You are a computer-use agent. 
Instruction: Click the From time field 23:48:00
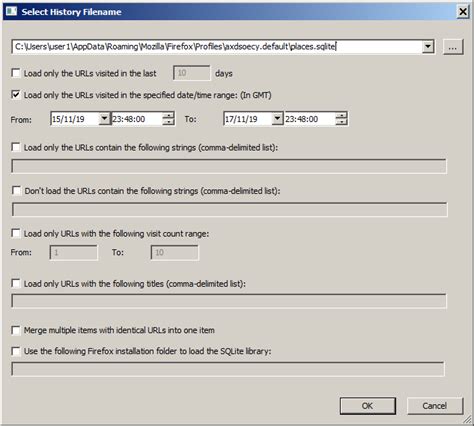(137, 119)
